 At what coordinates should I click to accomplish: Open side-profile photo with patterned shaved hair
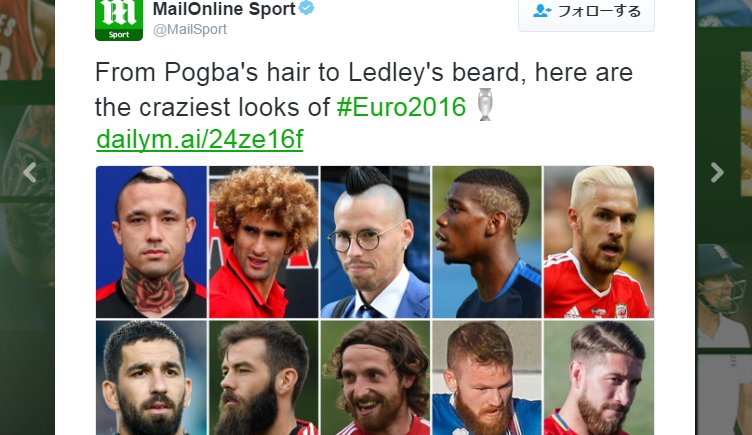pos(487,242)
